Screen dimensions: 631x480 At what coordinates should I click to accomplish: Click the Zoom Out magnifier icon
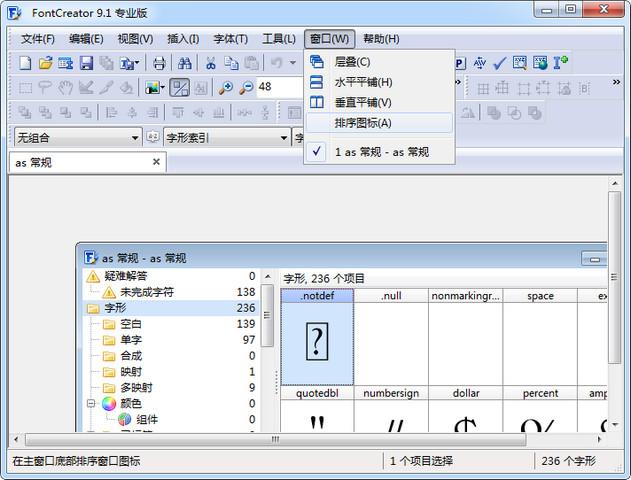245,87
